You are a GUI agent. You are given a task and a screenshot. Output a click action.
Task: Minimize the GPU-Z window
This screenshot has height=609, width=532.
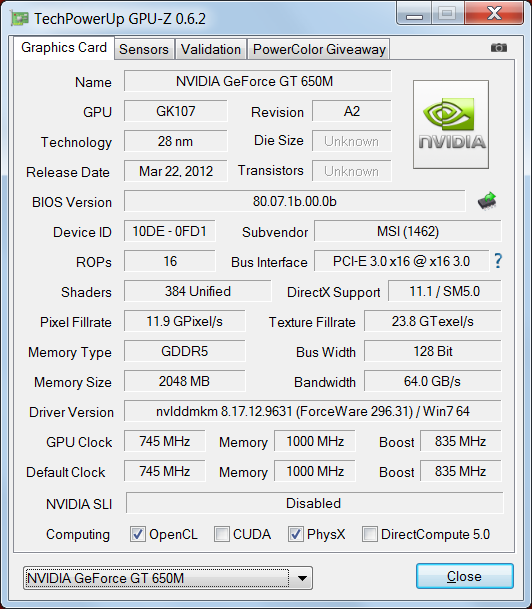[414, 14]
